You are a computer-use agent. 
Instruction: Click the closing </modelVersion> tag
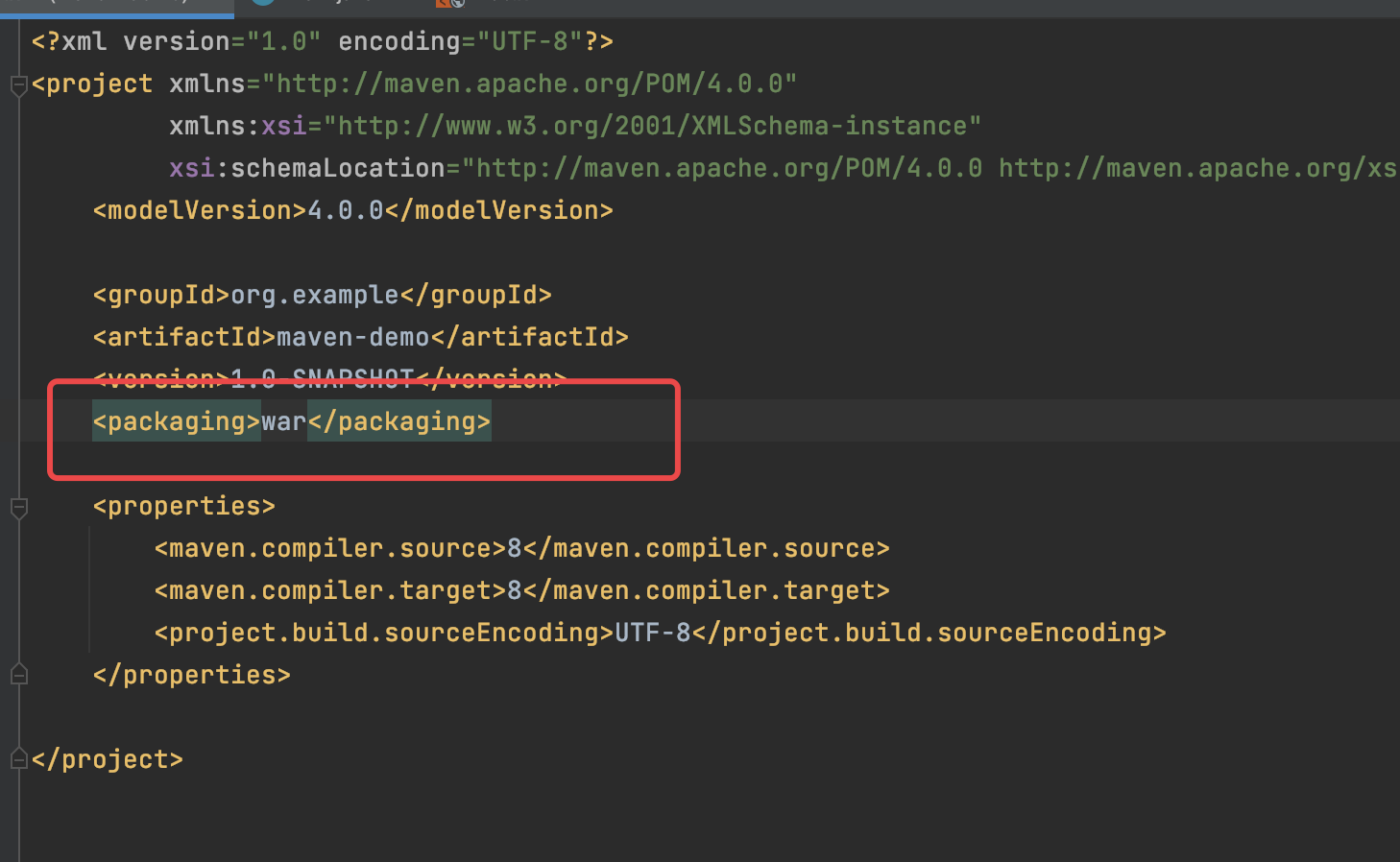click(x=499, y=211)
